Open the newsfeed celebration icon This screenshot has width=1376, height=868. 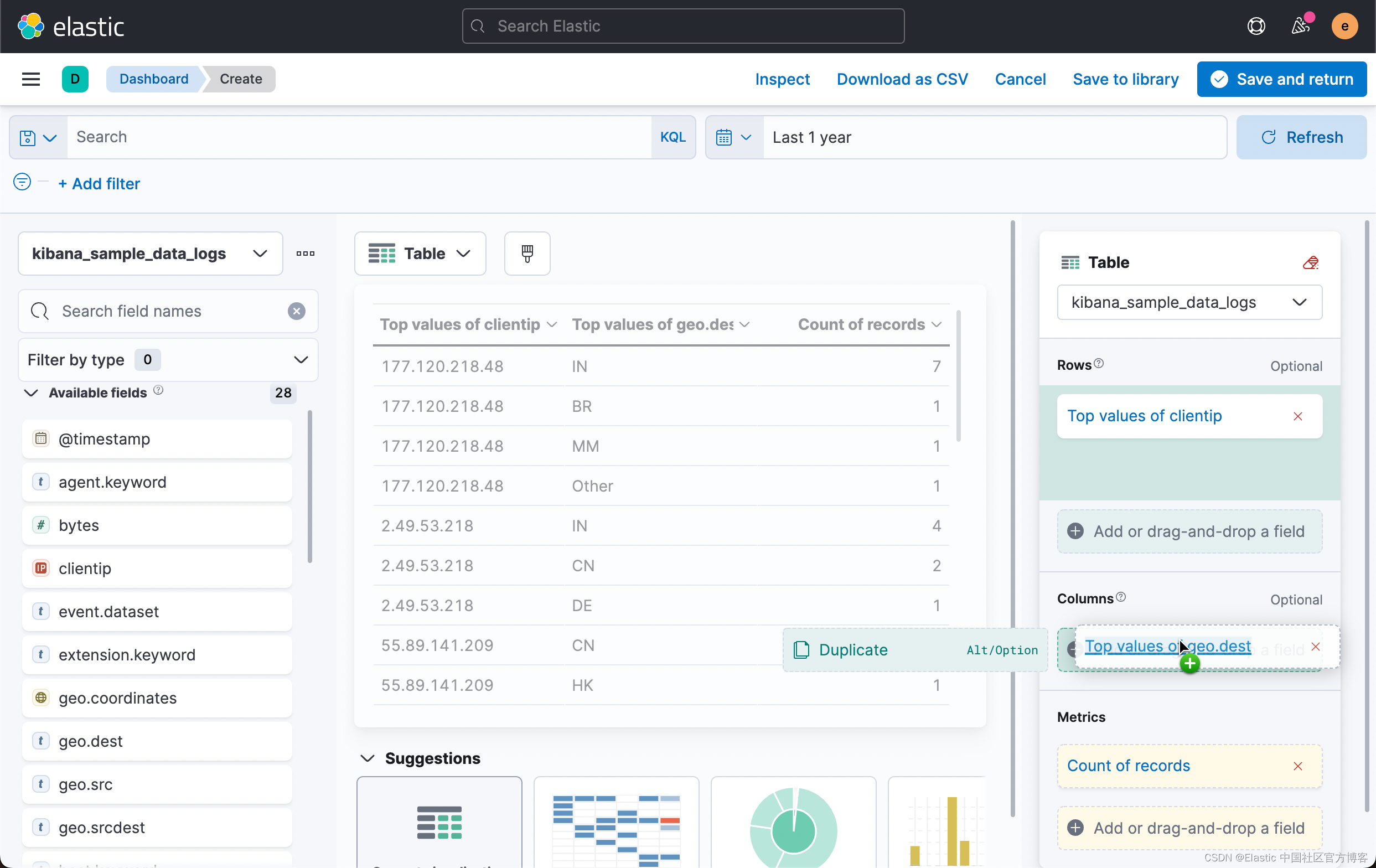tap(1301, 26)
